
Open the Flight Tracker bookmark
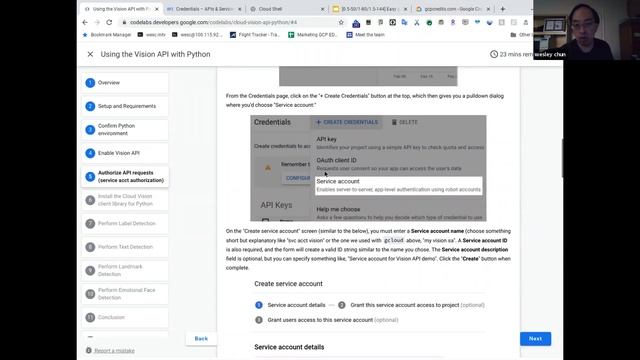coord(255,35)
